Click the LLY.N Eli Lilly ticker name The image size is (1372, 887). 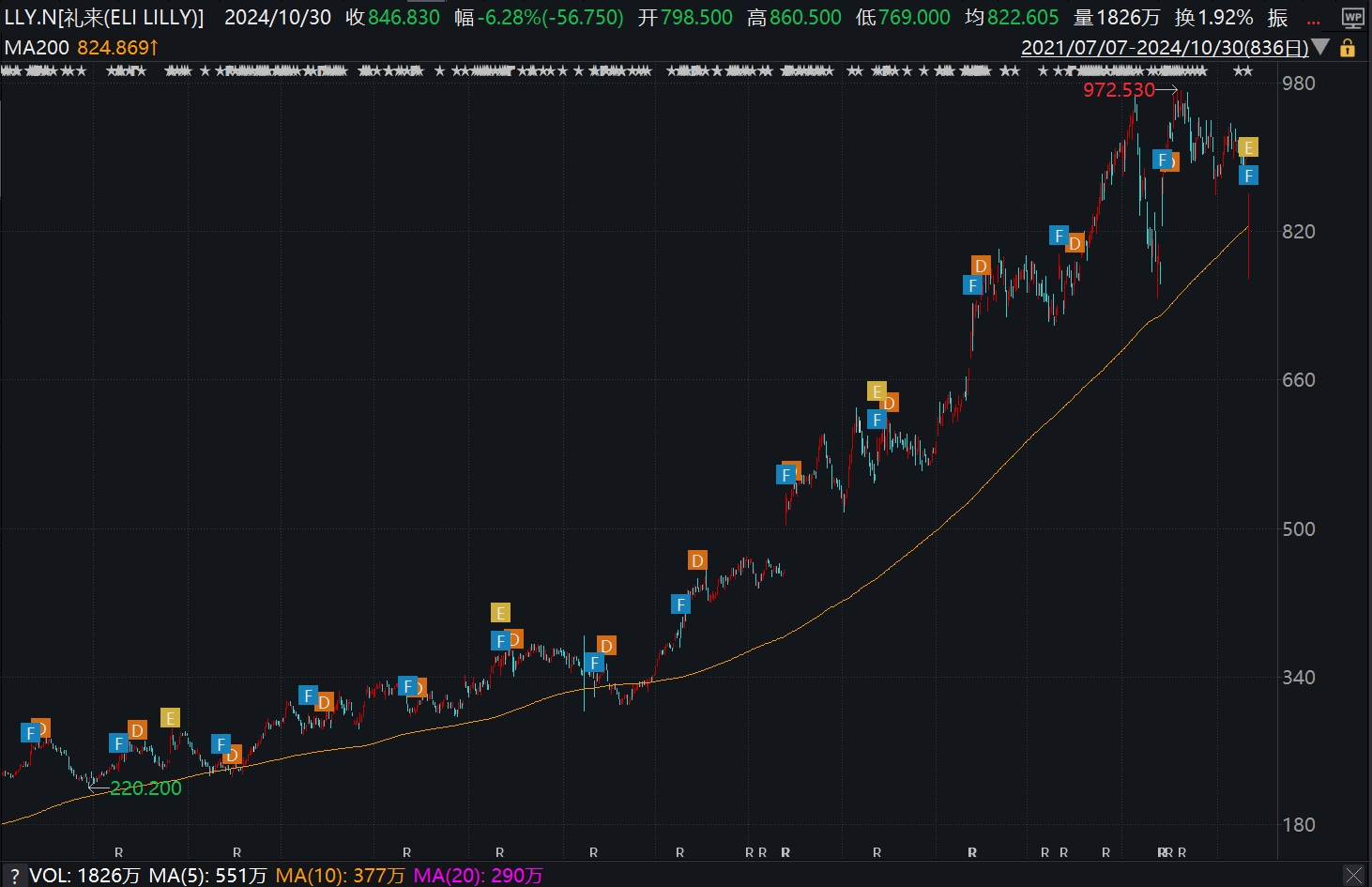click(104, 18)
